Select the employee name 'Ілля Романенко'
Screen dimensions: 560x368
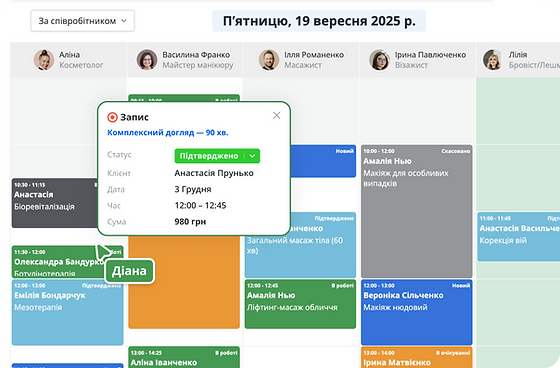[x=314, y=55]
